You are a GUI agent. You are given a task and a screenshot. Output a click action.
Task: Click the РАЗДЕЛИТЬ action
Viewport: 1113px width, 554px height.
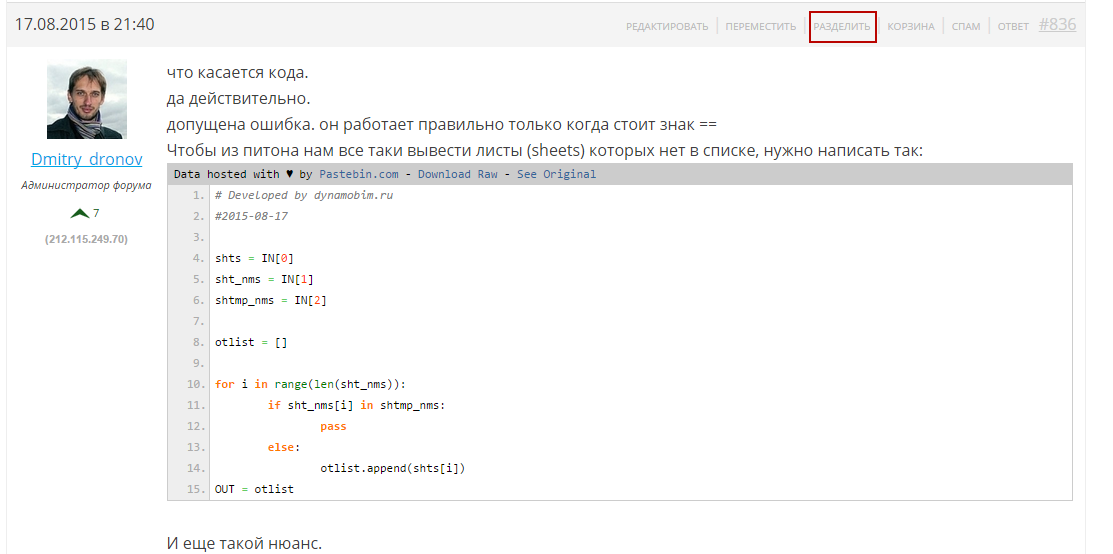842,27
